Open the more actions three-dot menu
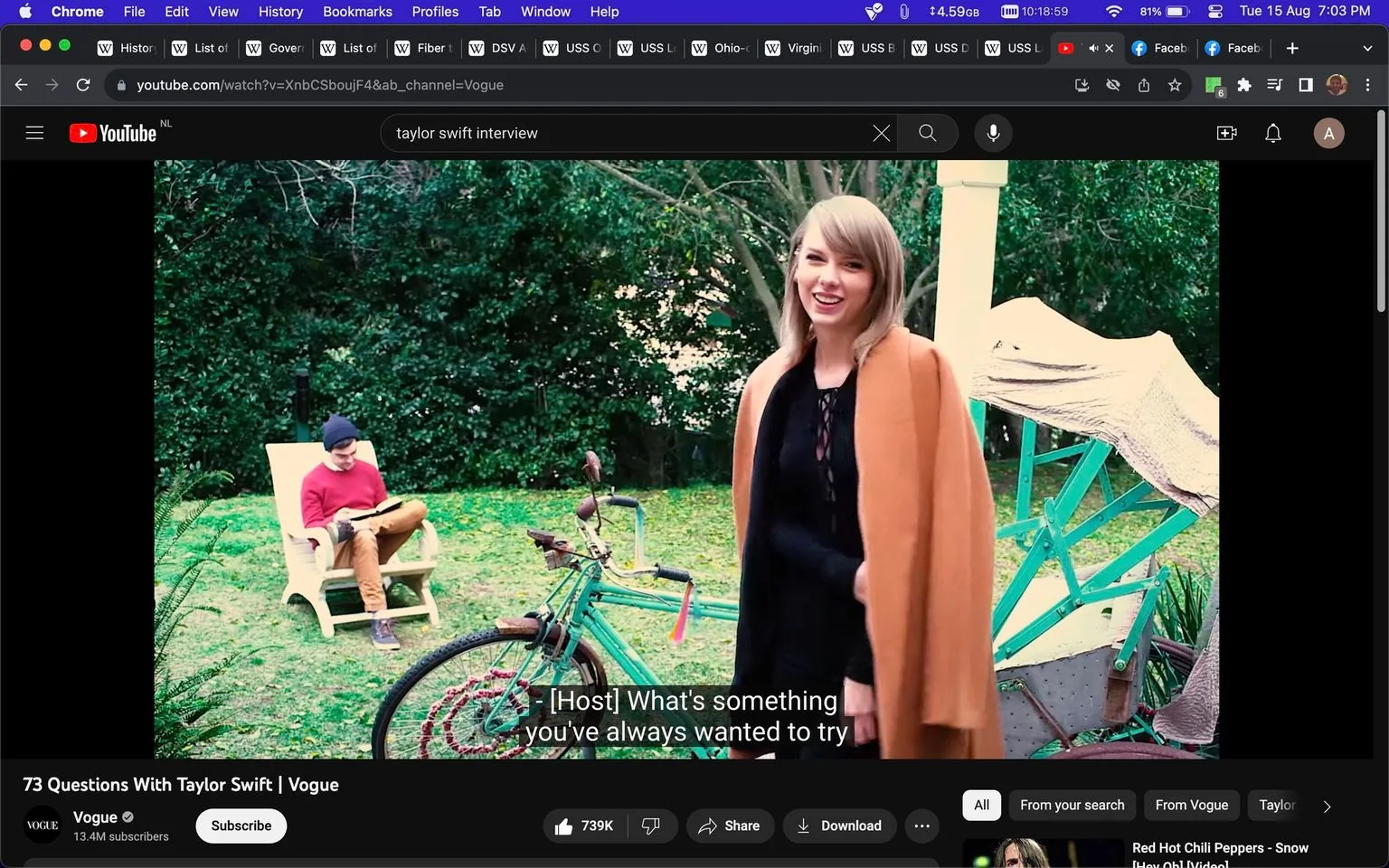Viewport: 1389px width, 868px height. point(921,826)
